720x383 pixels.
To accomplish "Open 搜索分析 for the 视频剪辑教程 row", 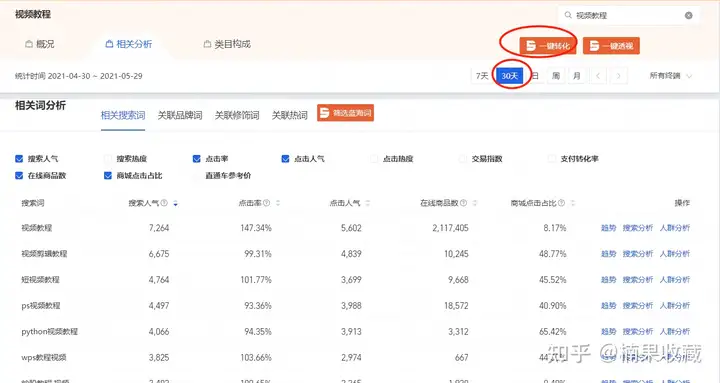I will click(638, 253).
